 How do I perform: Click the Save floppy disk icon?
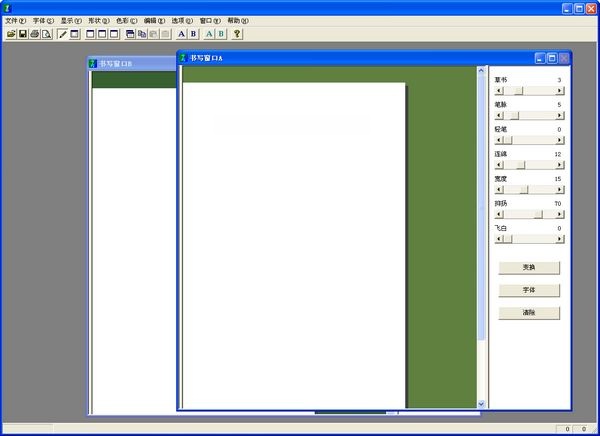click(23, 34)
